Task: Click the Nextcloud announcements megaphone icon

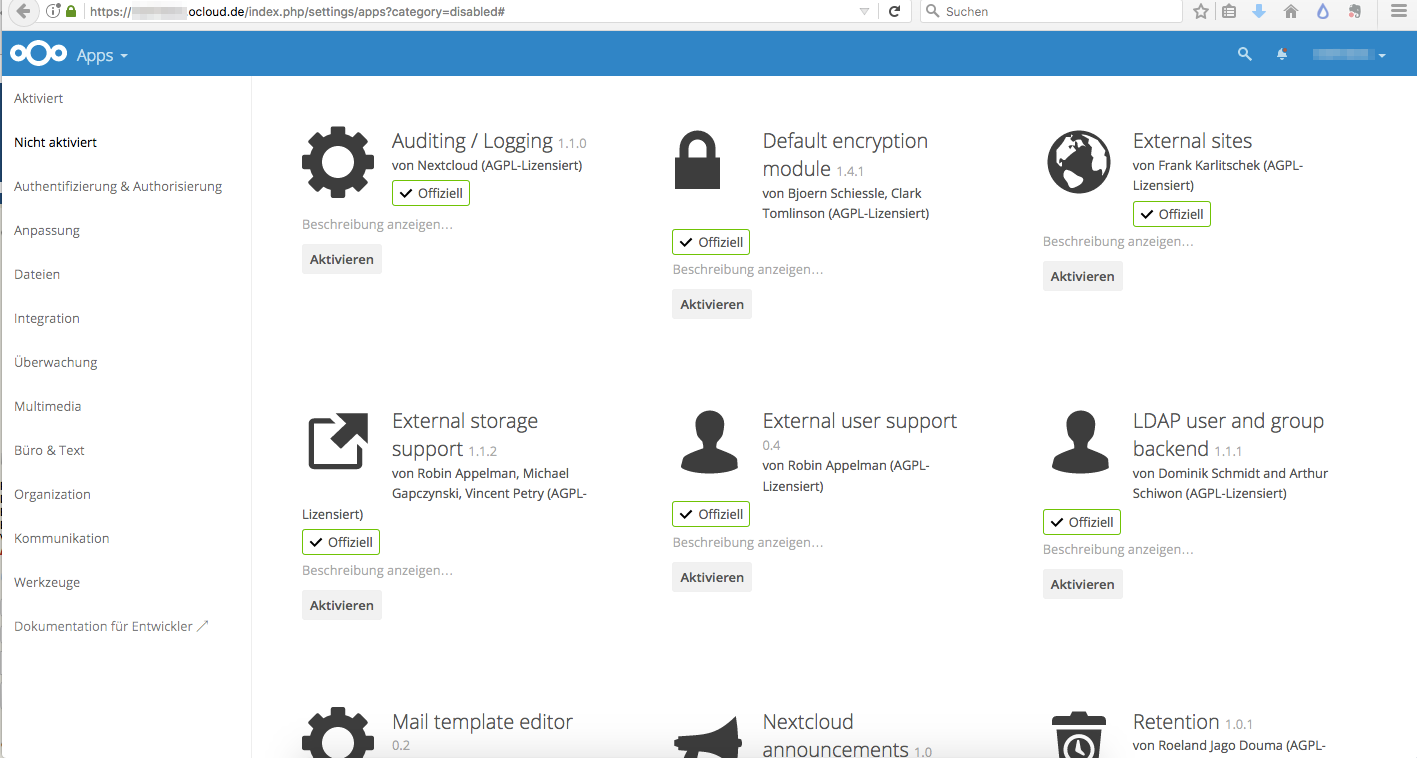Action: (709, 738)
